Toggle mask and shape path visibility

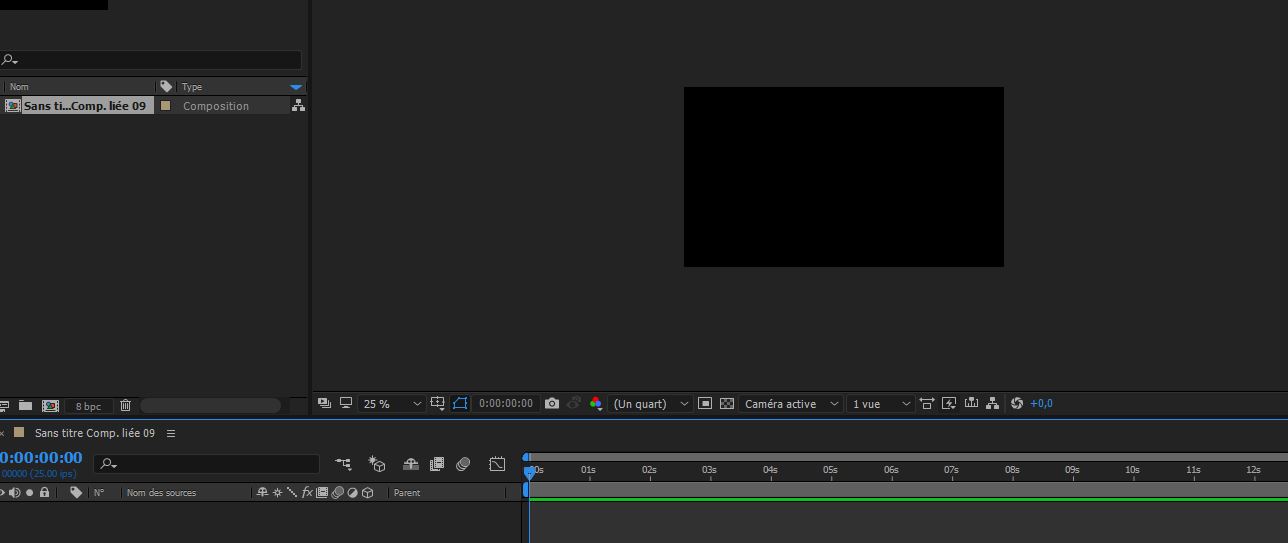click(x=460, y=404)
